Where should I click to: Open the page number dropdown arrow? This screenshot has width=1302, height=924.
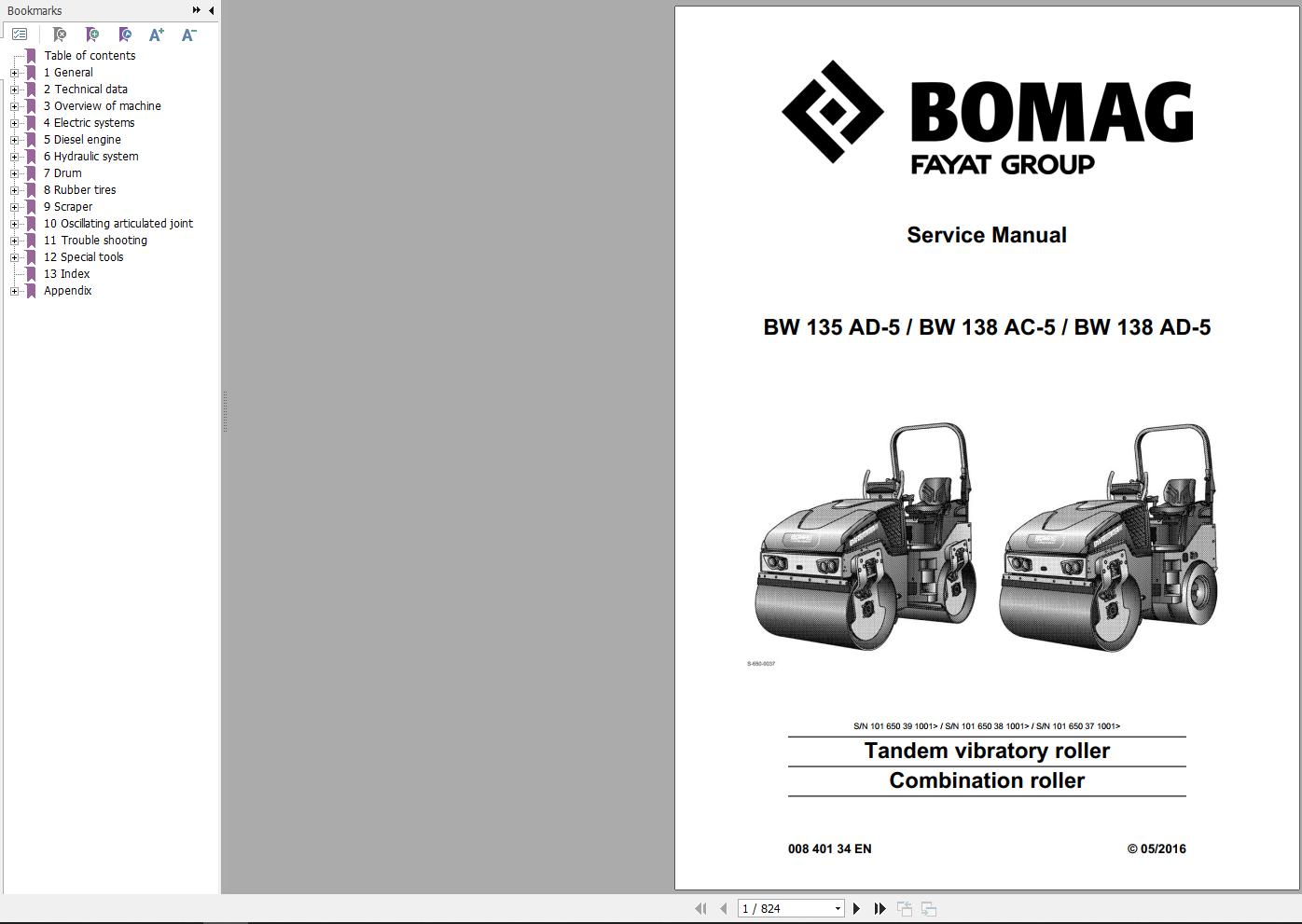(x=838, y=908)
